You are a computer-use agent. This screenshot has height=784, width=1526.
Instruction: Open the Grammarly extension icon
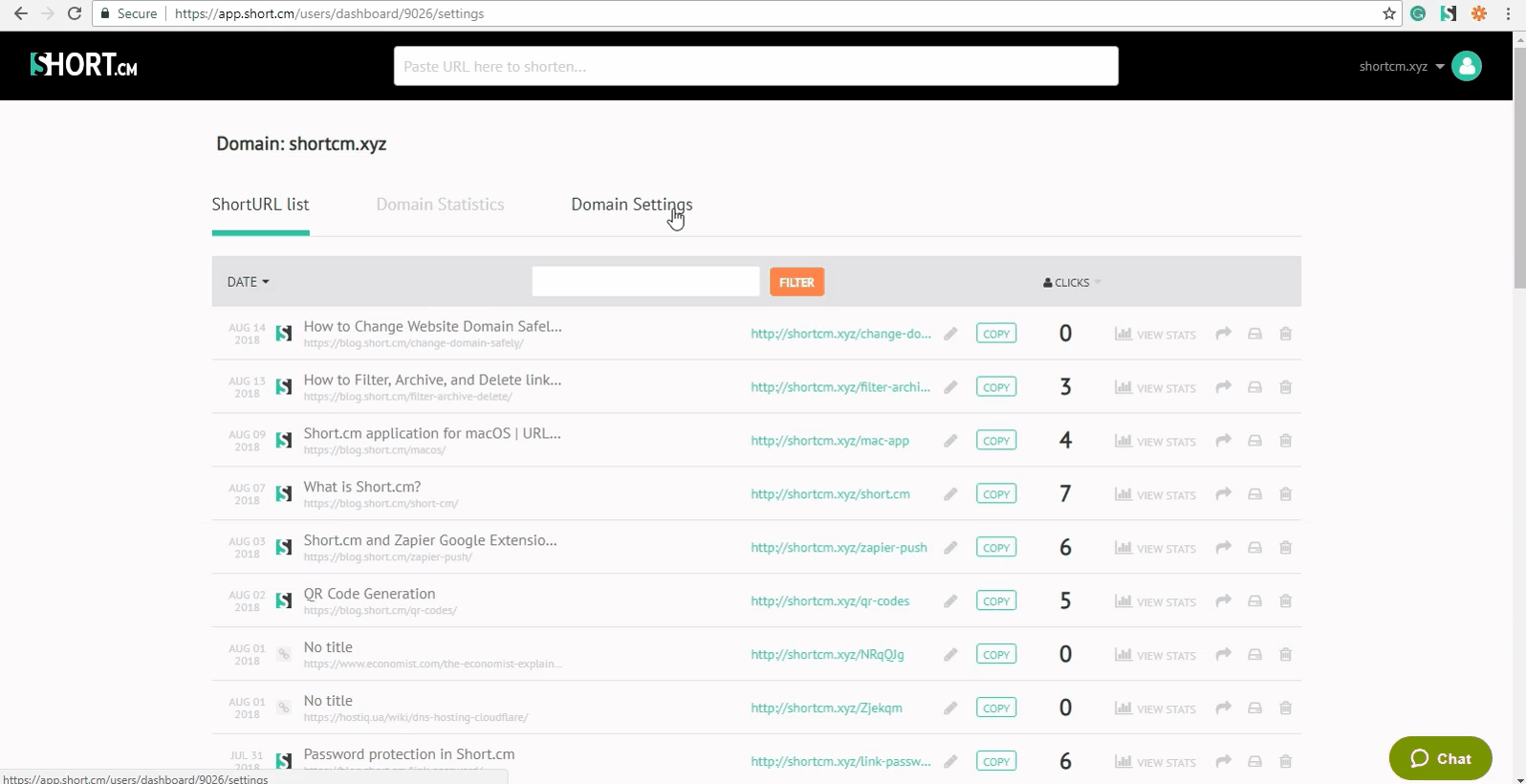[x=1418, y=13]
